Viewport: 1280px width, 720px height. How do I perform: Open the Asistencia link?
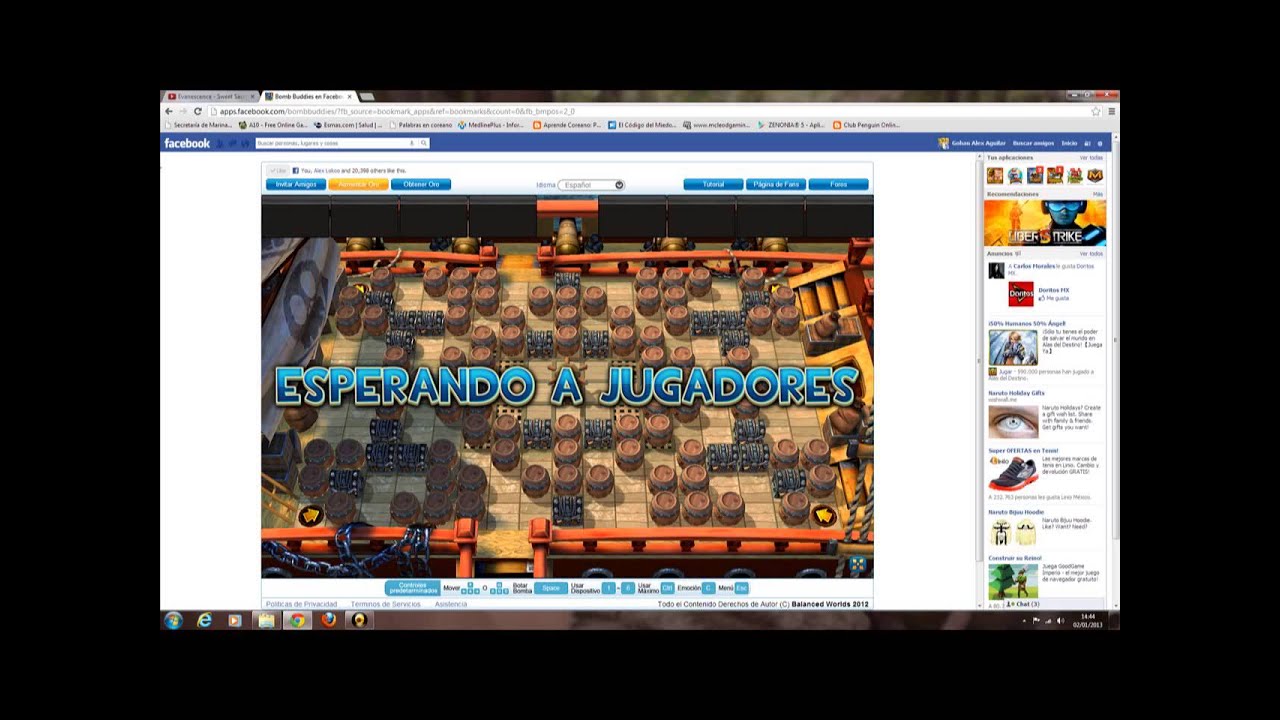pyautogui.click(x=451, y=604)
